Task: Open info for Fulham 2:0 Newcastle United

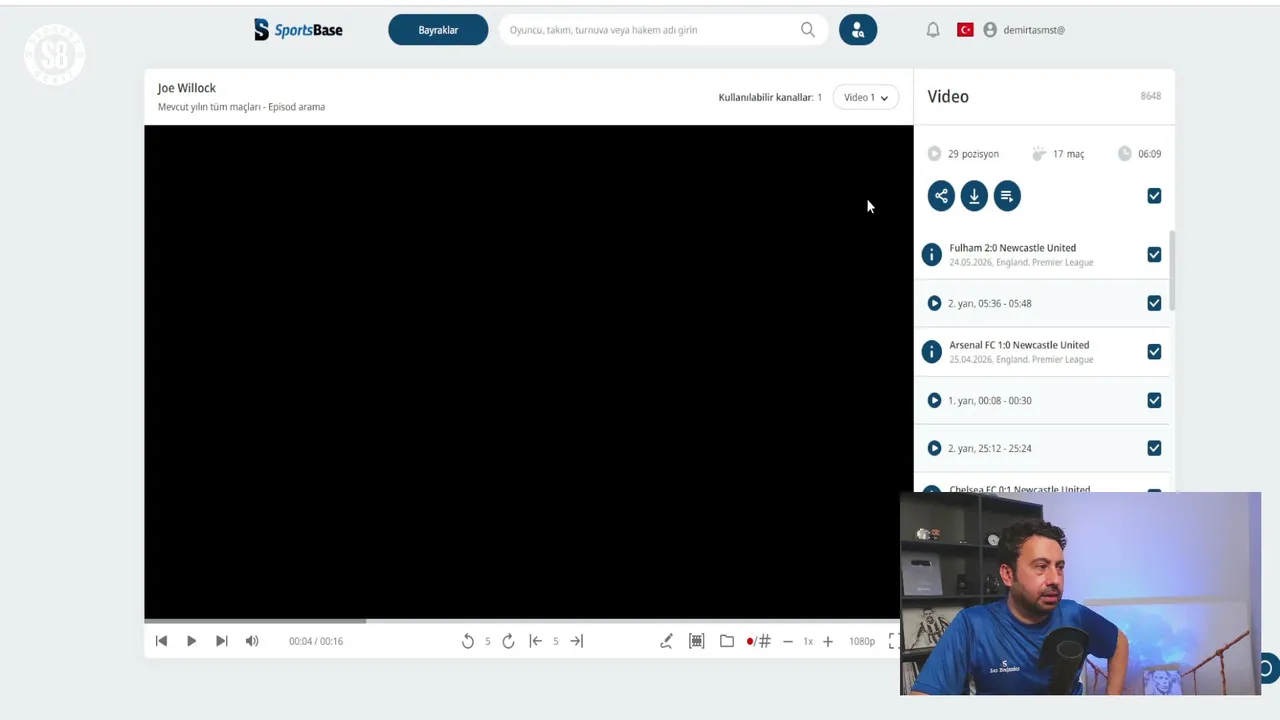Action: [932, 255]
